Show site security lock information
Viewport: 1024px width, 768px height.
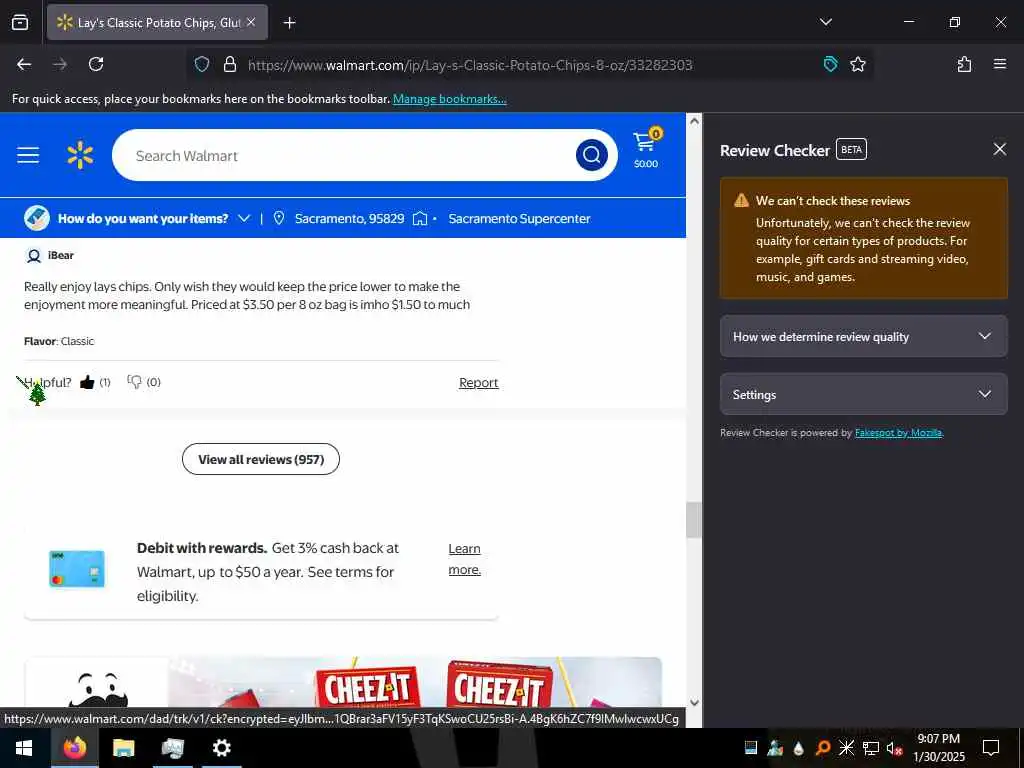(229, 64)
